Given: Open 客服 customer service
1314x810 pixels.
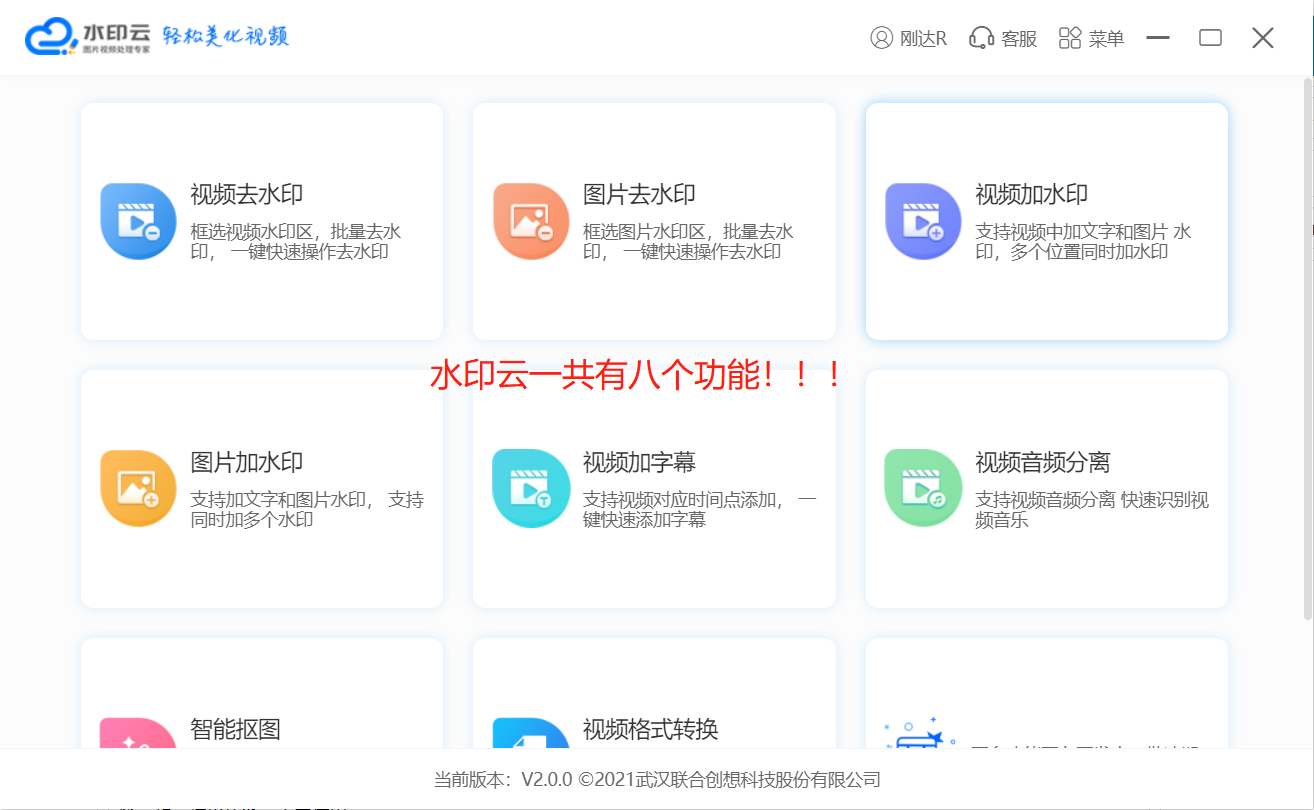Looking at the screenshot, I should point(1019,39).
